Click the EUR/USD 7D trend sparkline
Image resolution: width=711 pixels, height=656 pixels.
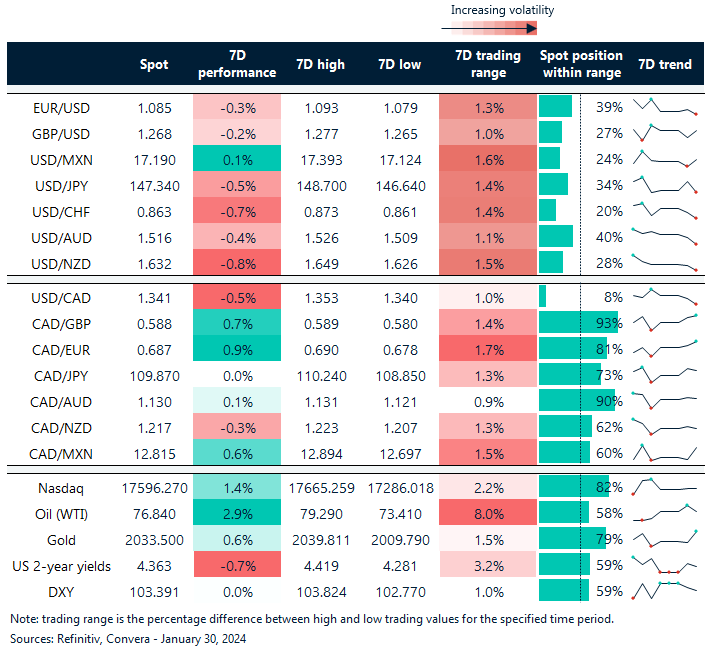click(665, 106)
